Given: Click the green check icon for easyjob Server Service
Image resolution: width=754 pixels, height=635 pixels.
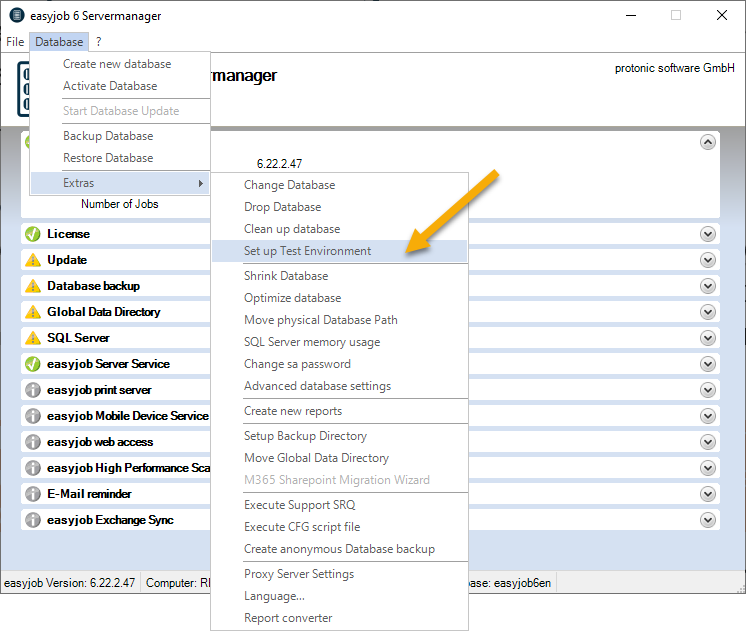Looking at the screenshot, I should [33, 364].
